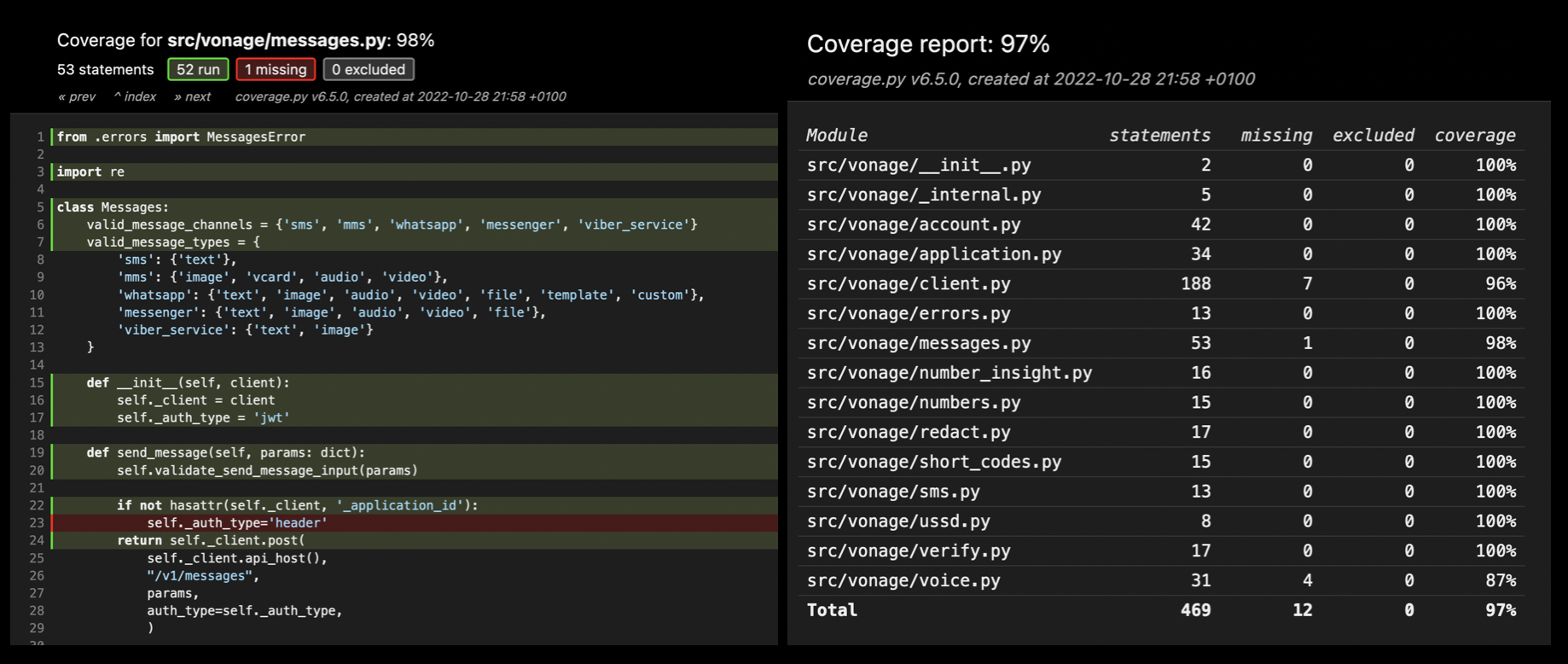Screen dimensions: 1568x664
Task: Click the 188 statements cell for client.py
Action: pyautogui.click(x=1196, y=283)
